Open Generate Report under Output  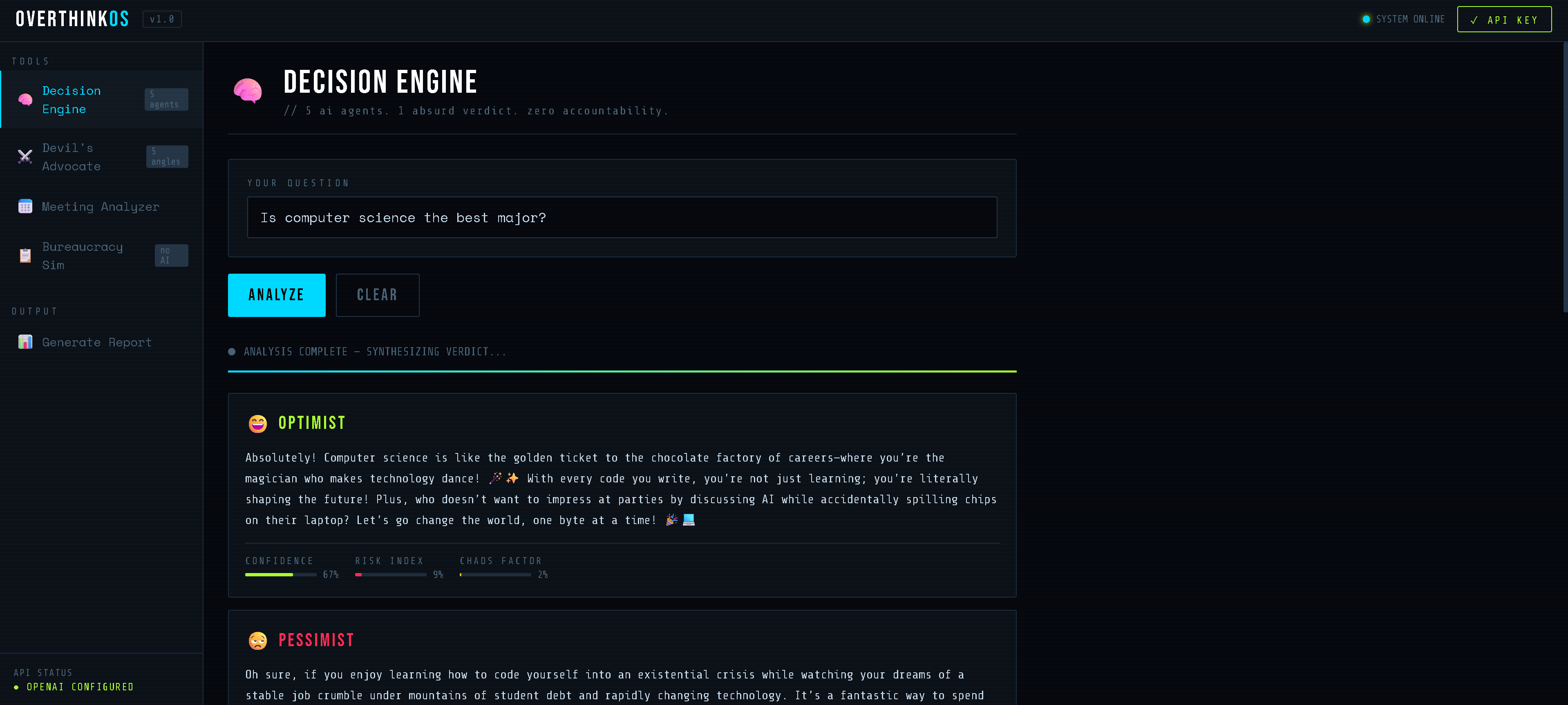coord(102,342)
